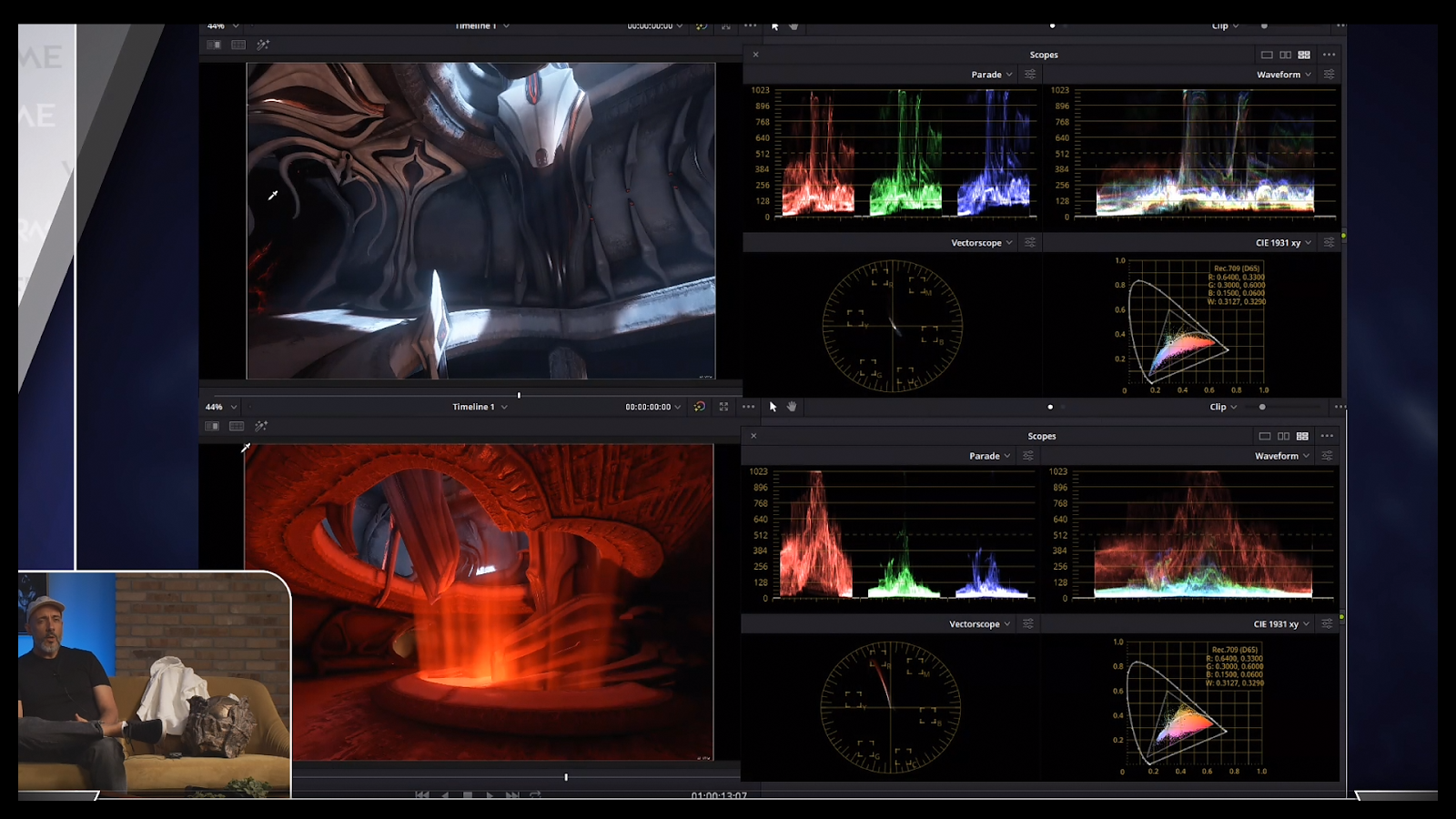Open lower Waveform scope settings
The height and width of the screenshot is (819, 1456).
(x=1327, y=456)
